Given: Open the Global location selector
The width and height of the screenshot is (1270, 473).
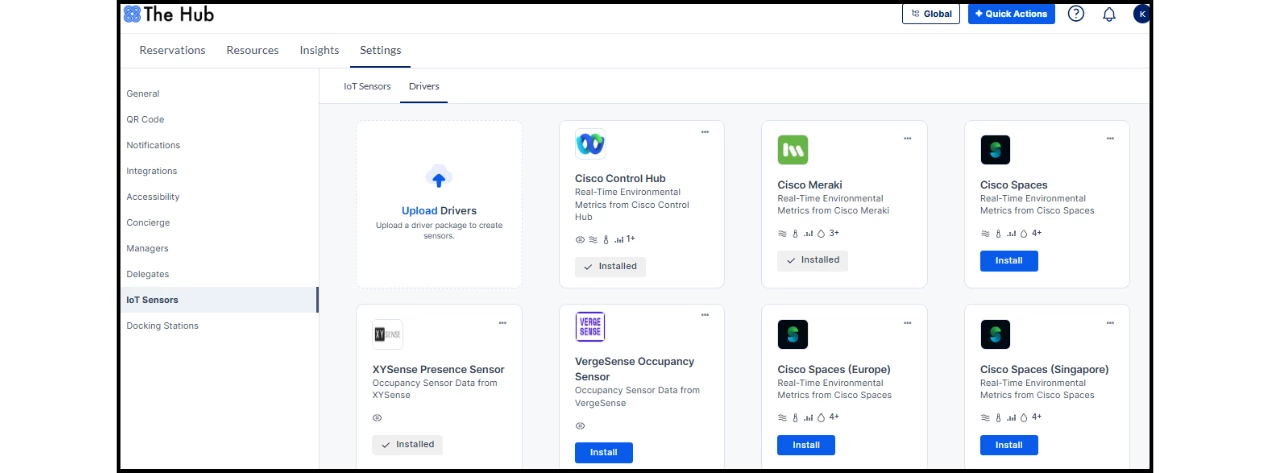Looking at the screenshot, I should click(931, 14).
